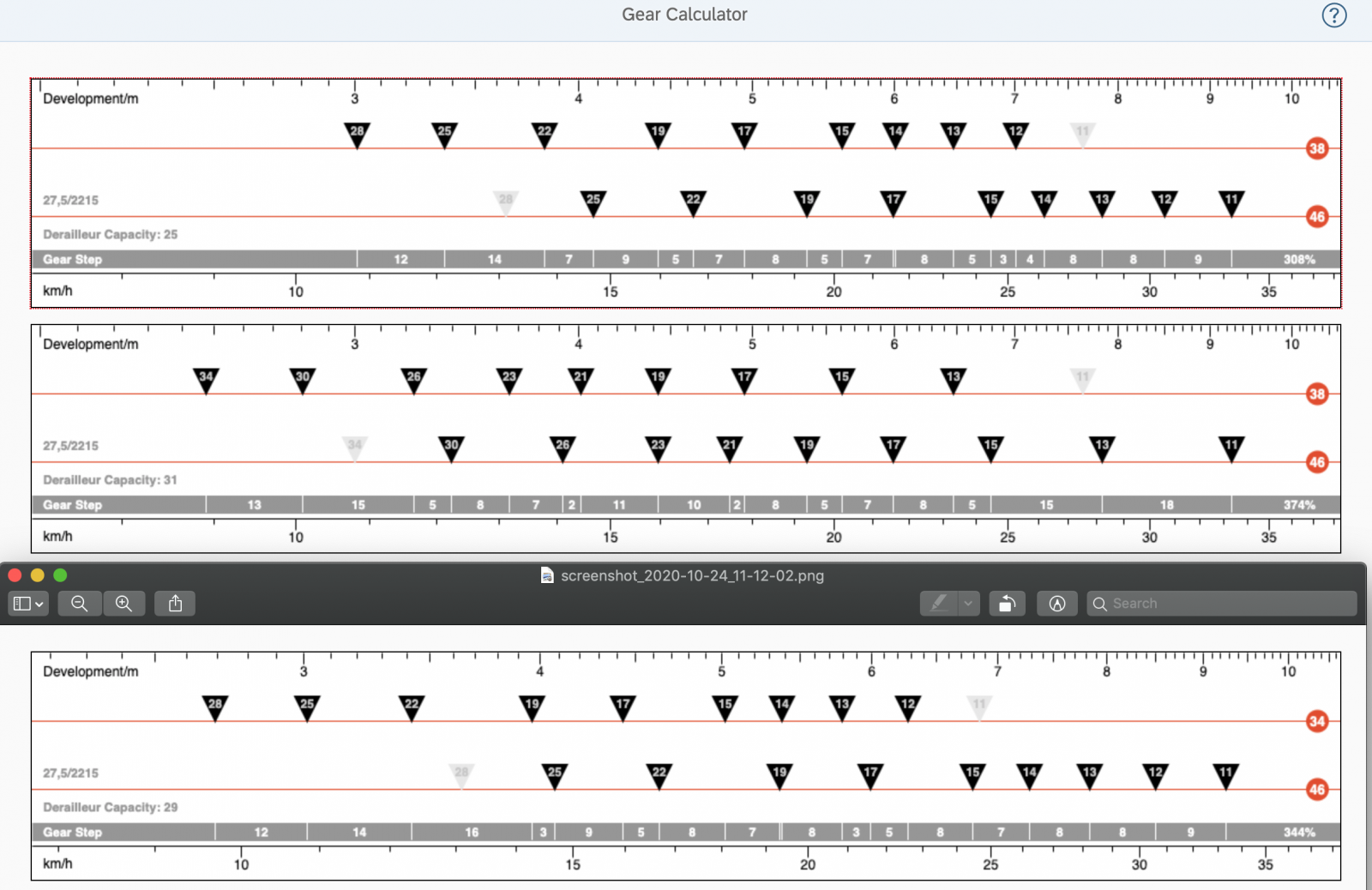Viewport: 1372px width, 890px height.
Task: Click chainring 46 in the middle chart
Action: tap(1317, 462)
